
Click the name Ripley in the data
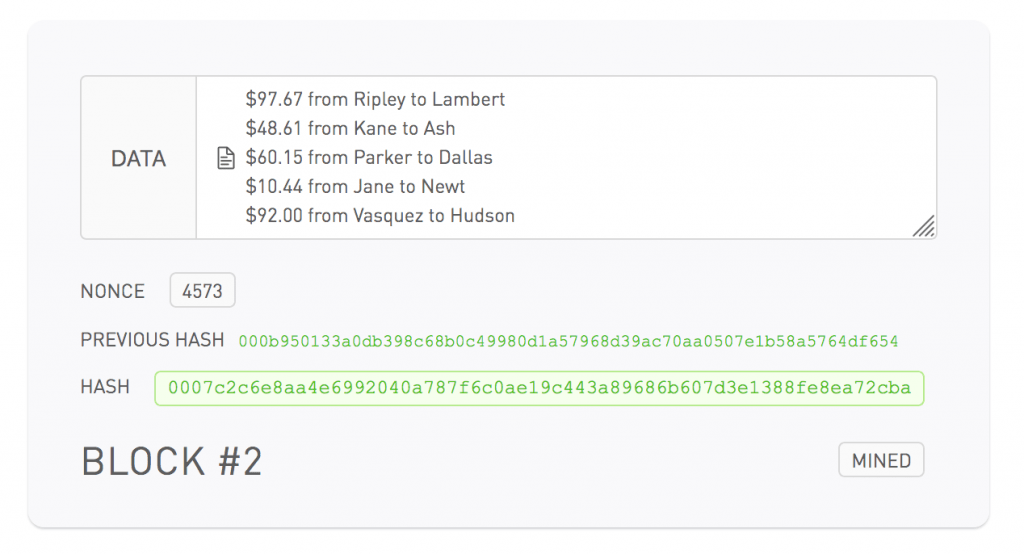click(382, 100)
